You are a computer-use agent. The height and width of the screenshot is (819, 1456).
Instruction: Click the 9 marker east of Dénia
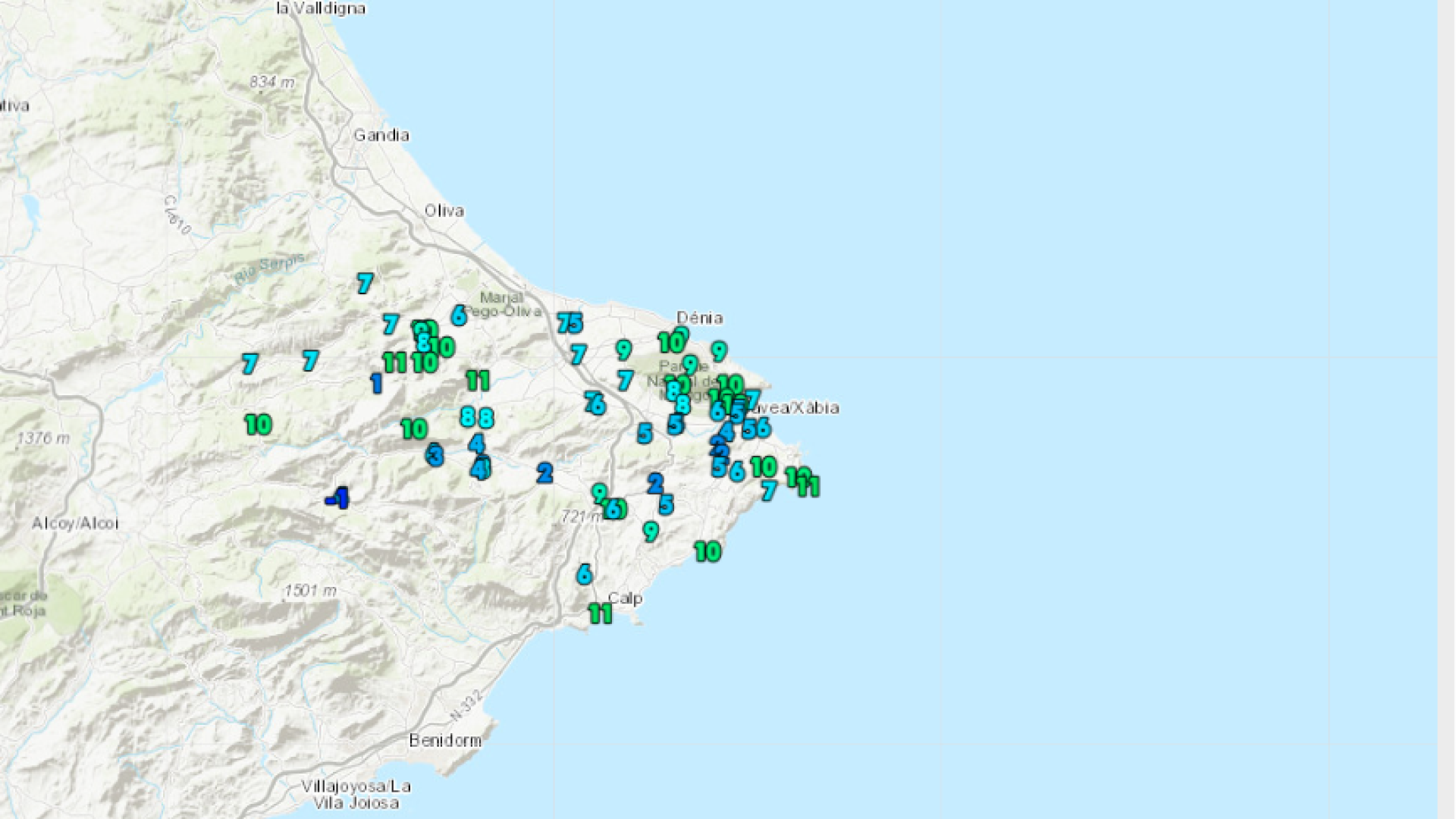pyautogui.click(x=718, y=351)
